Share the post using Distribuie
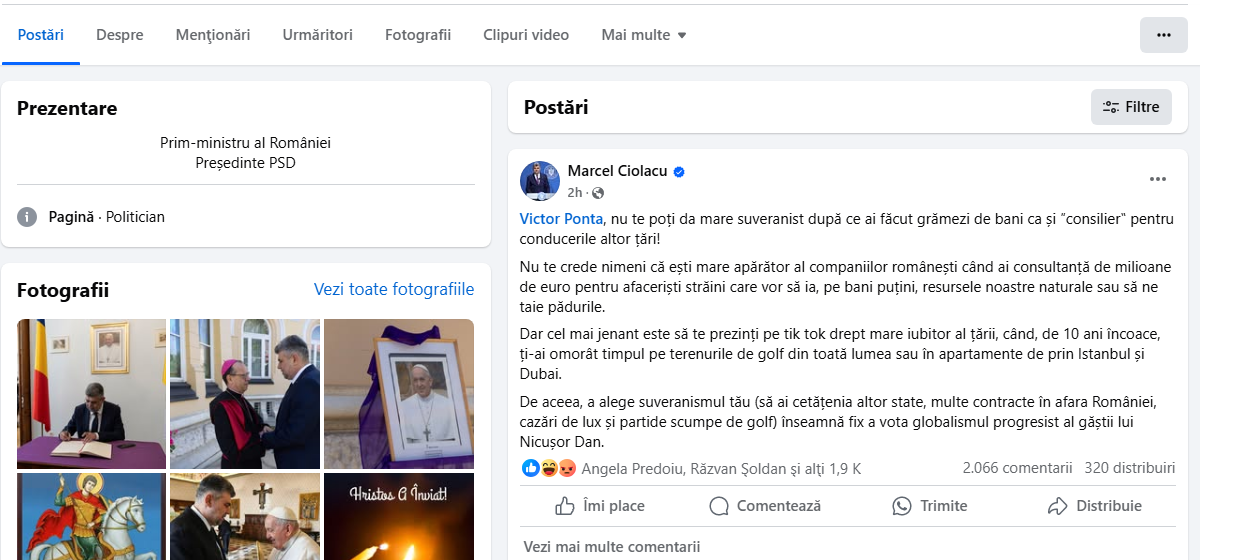 pos(1094,506)
